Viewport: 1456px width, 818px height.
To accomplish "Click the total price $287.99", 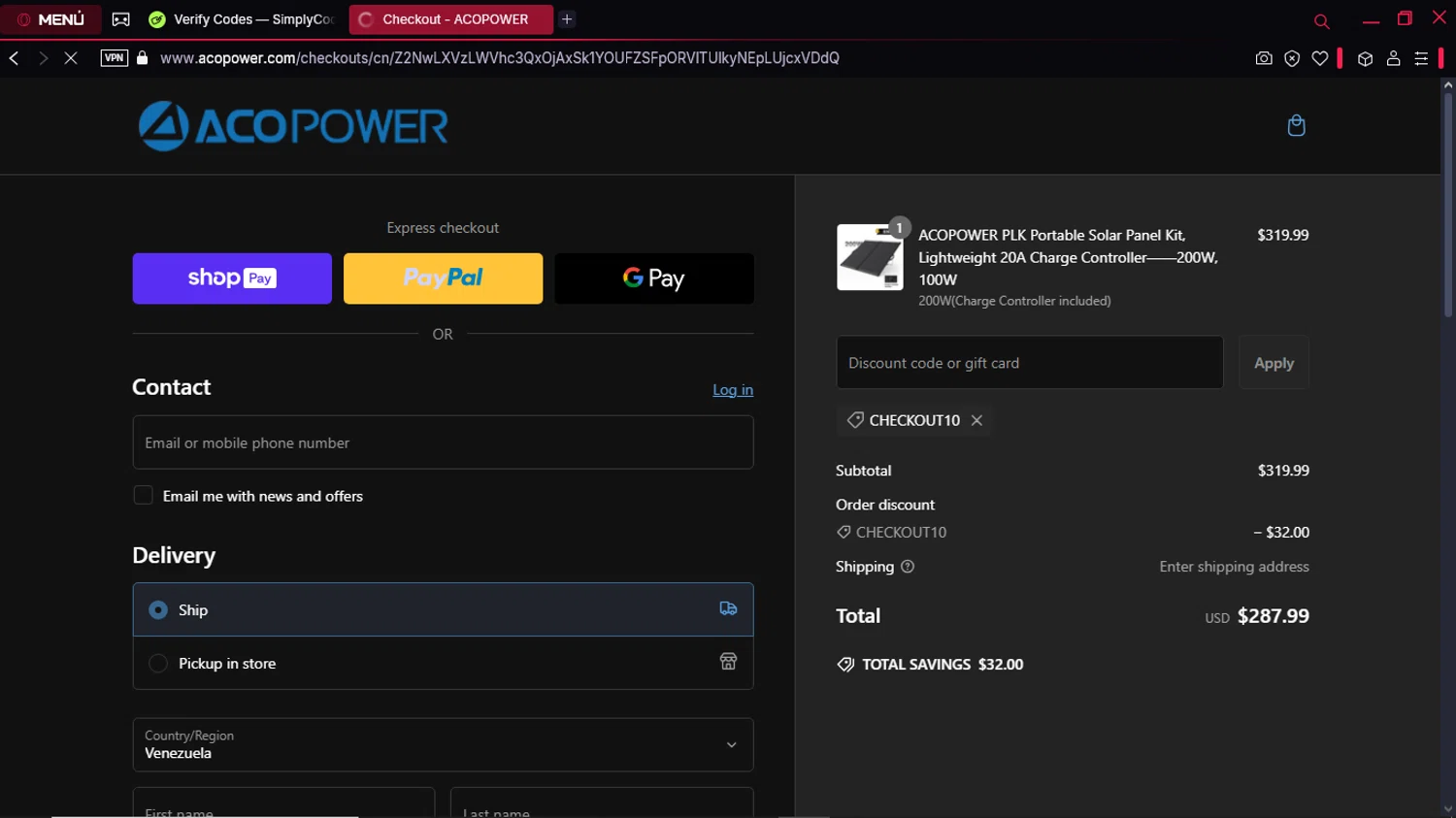I will (1273, 616).
